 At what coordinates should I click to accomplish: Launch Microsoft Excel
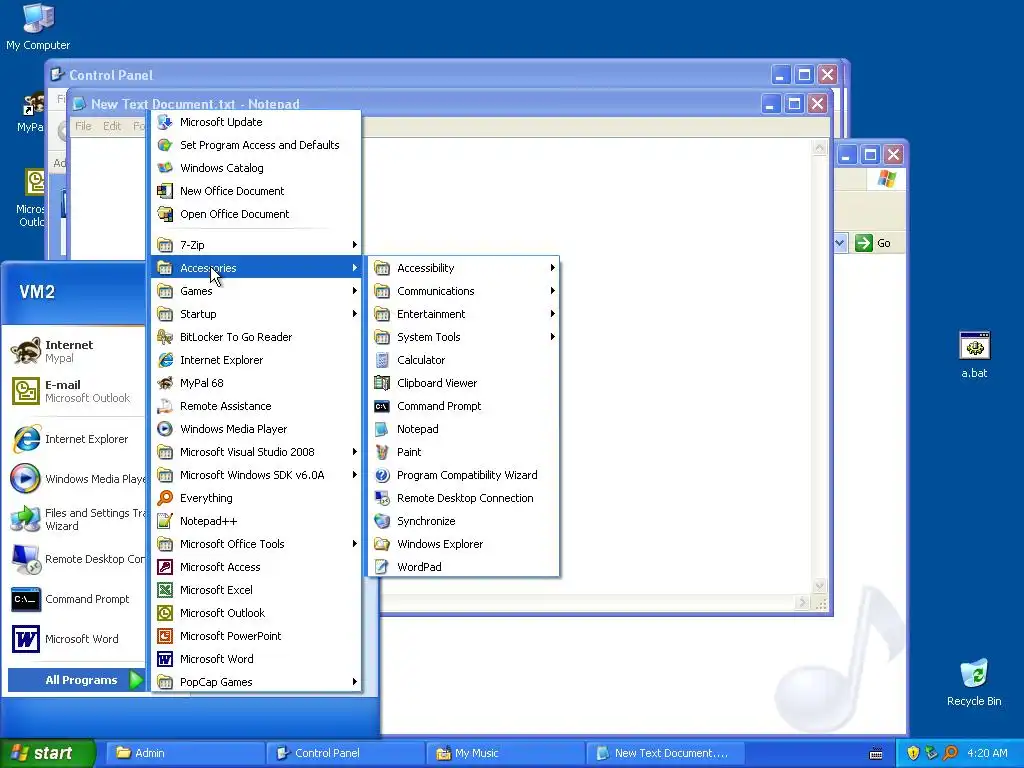point(256,590)
